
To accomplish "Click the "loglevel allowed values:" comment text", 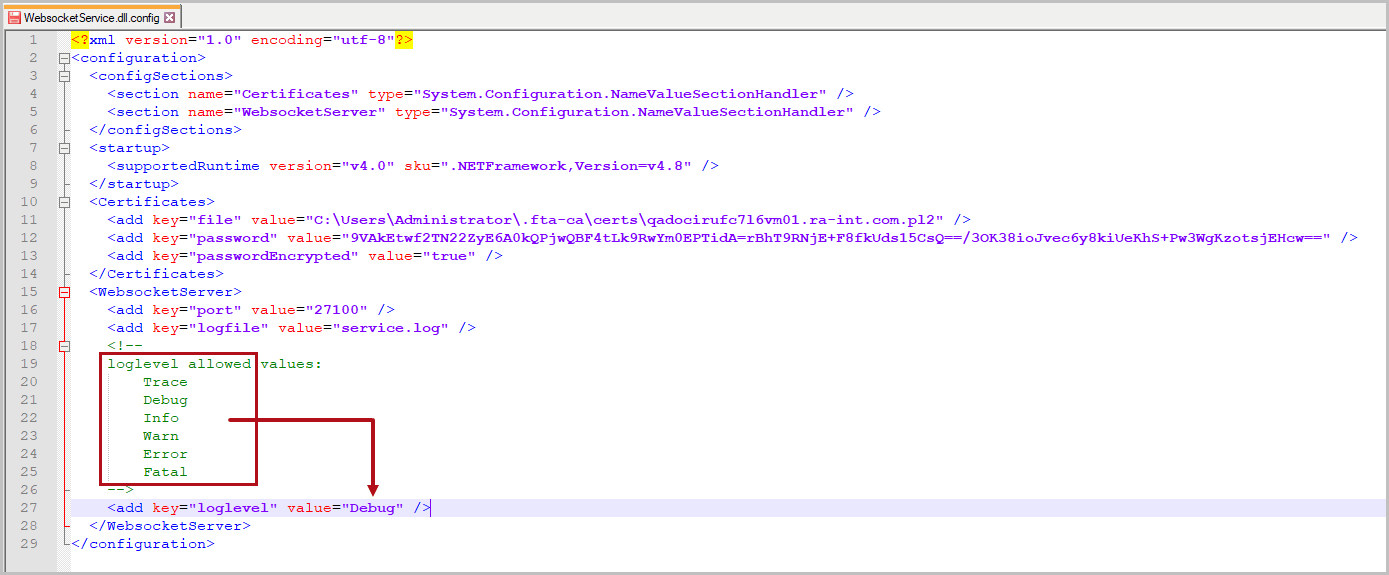I will point(215,364).
